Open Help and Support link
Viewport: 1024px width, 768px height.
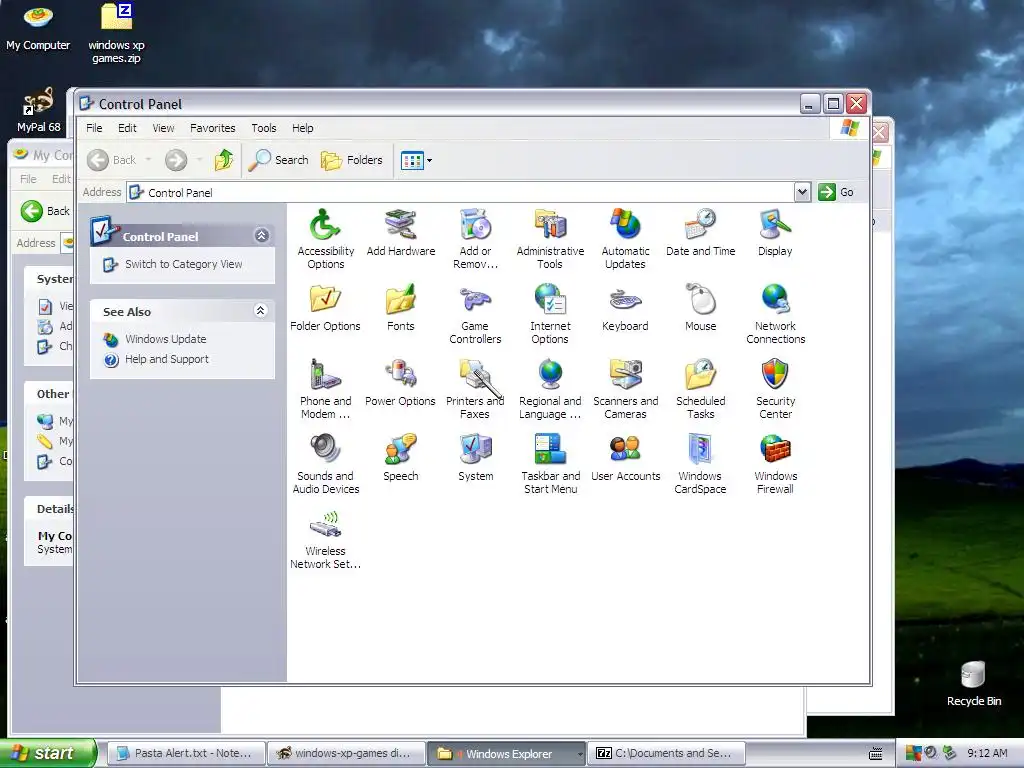coord(167,359)
